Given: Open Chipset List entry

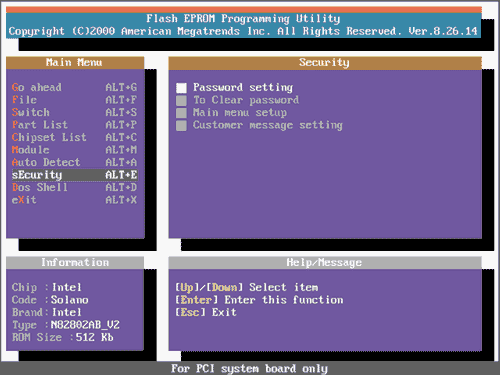Looking at the screenshot, I should point(75,137).
